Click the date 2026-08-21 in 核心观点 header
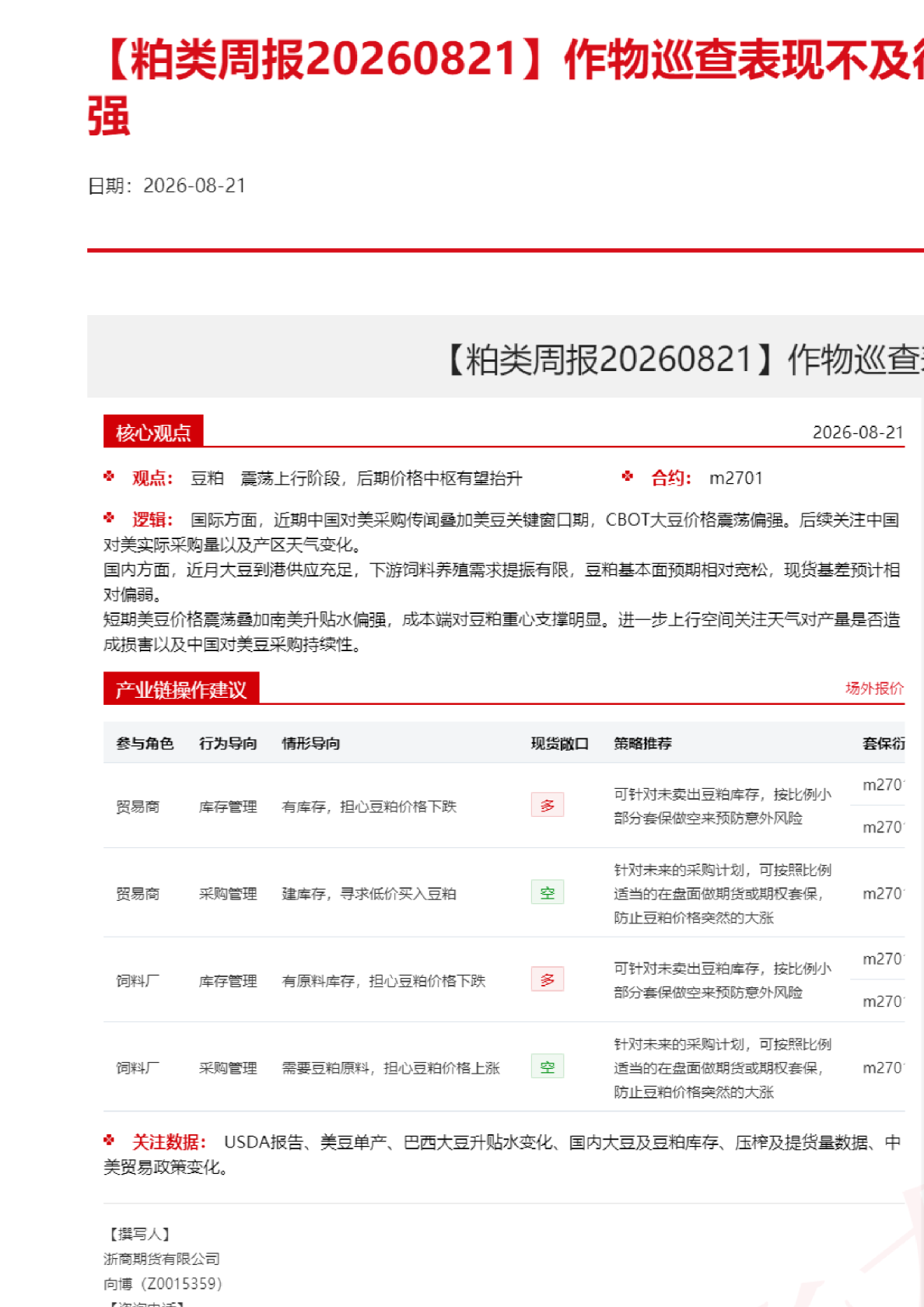Image resolution: width=924 pixels, height=1307 pixels. coord(859,433)
